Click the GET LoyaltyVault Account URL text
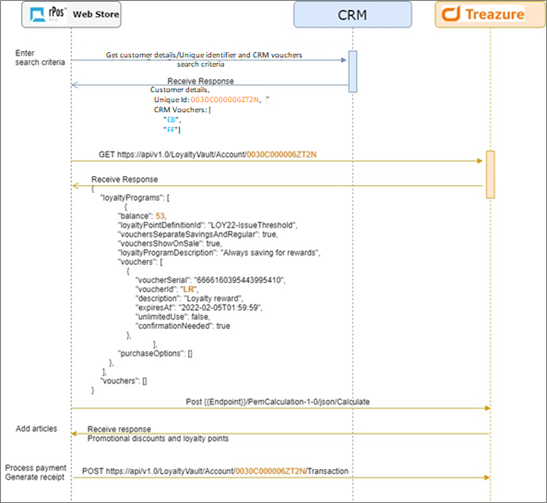Viewport: 547px width, 503px height. [x=207, y=155]
